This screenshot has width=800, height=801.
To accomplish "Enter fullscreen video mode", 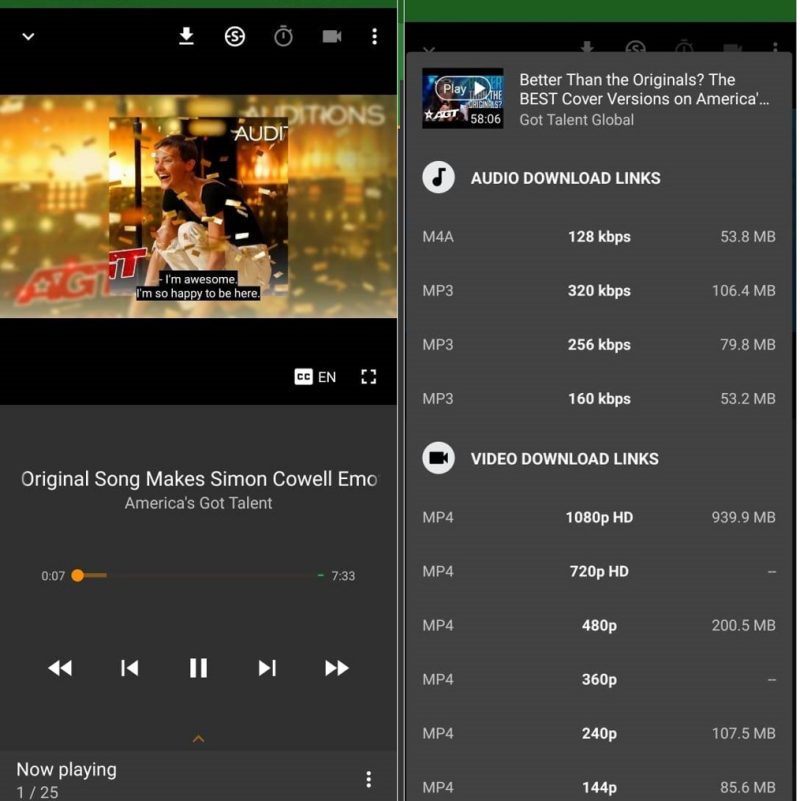I will [368, 377].
